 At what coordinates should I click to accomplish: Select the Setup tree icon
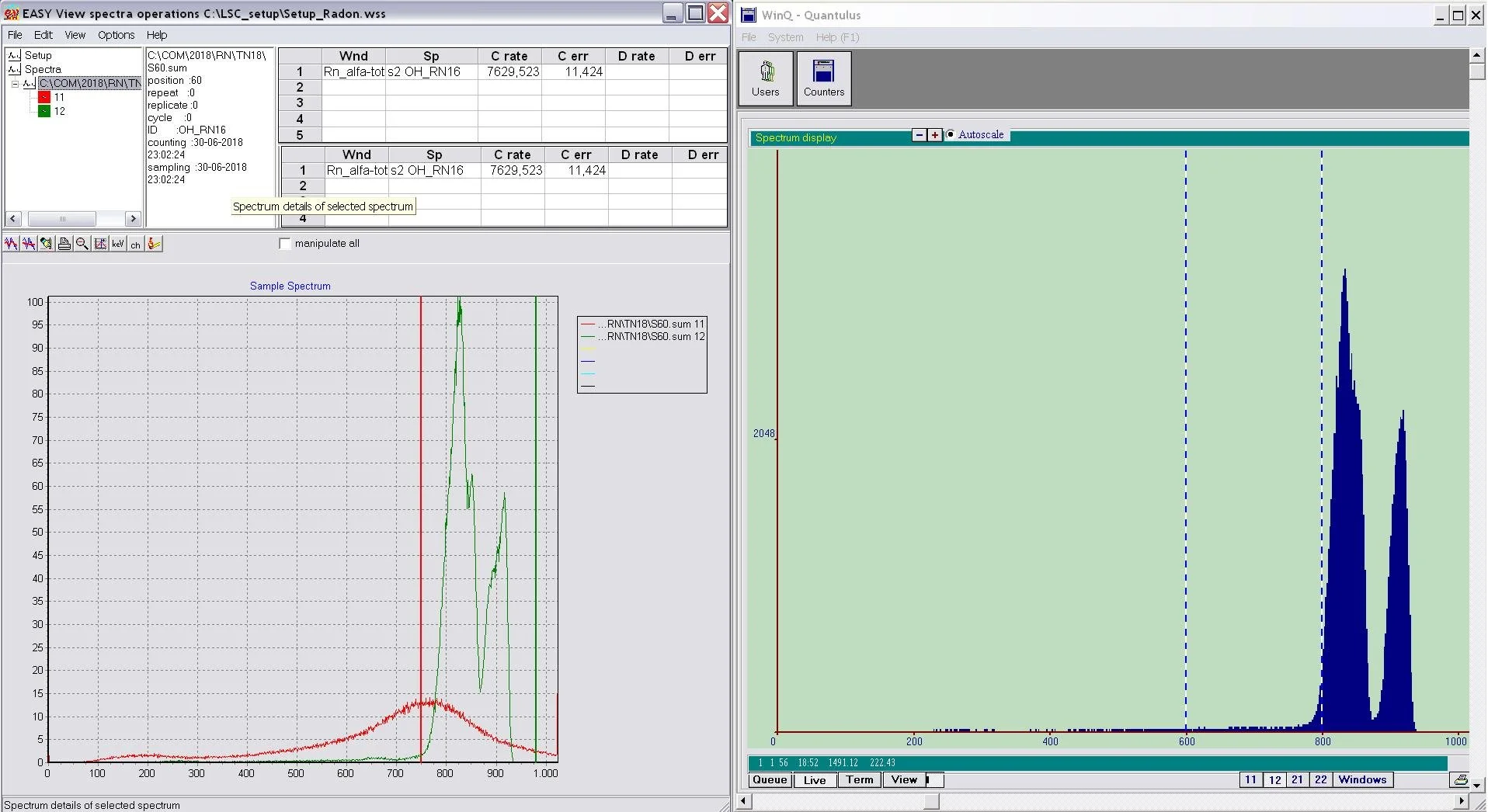tap(14, 56)
